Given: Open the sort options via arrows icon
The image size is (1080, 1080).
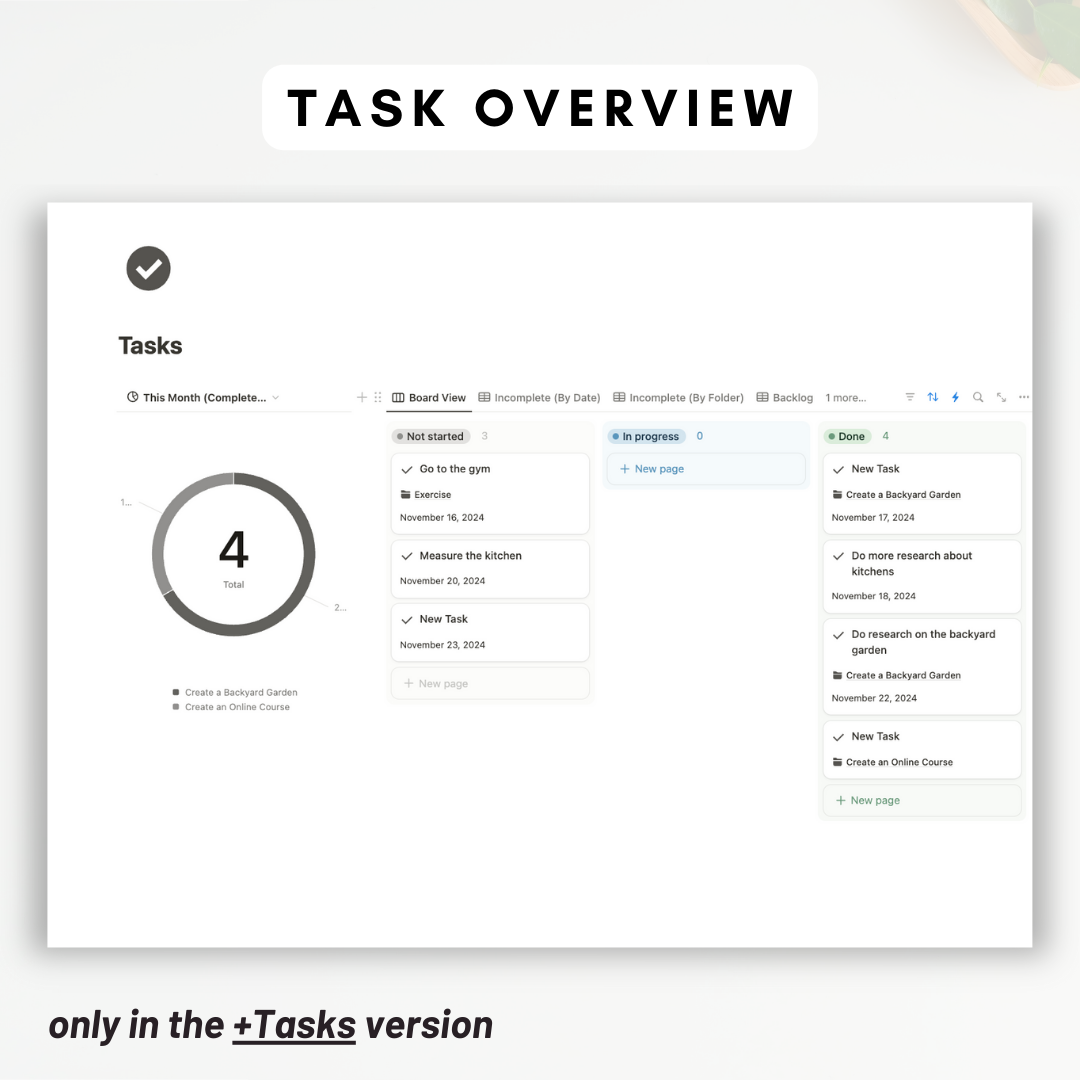Looking at the screenshot, I should (x=933, y=397).
